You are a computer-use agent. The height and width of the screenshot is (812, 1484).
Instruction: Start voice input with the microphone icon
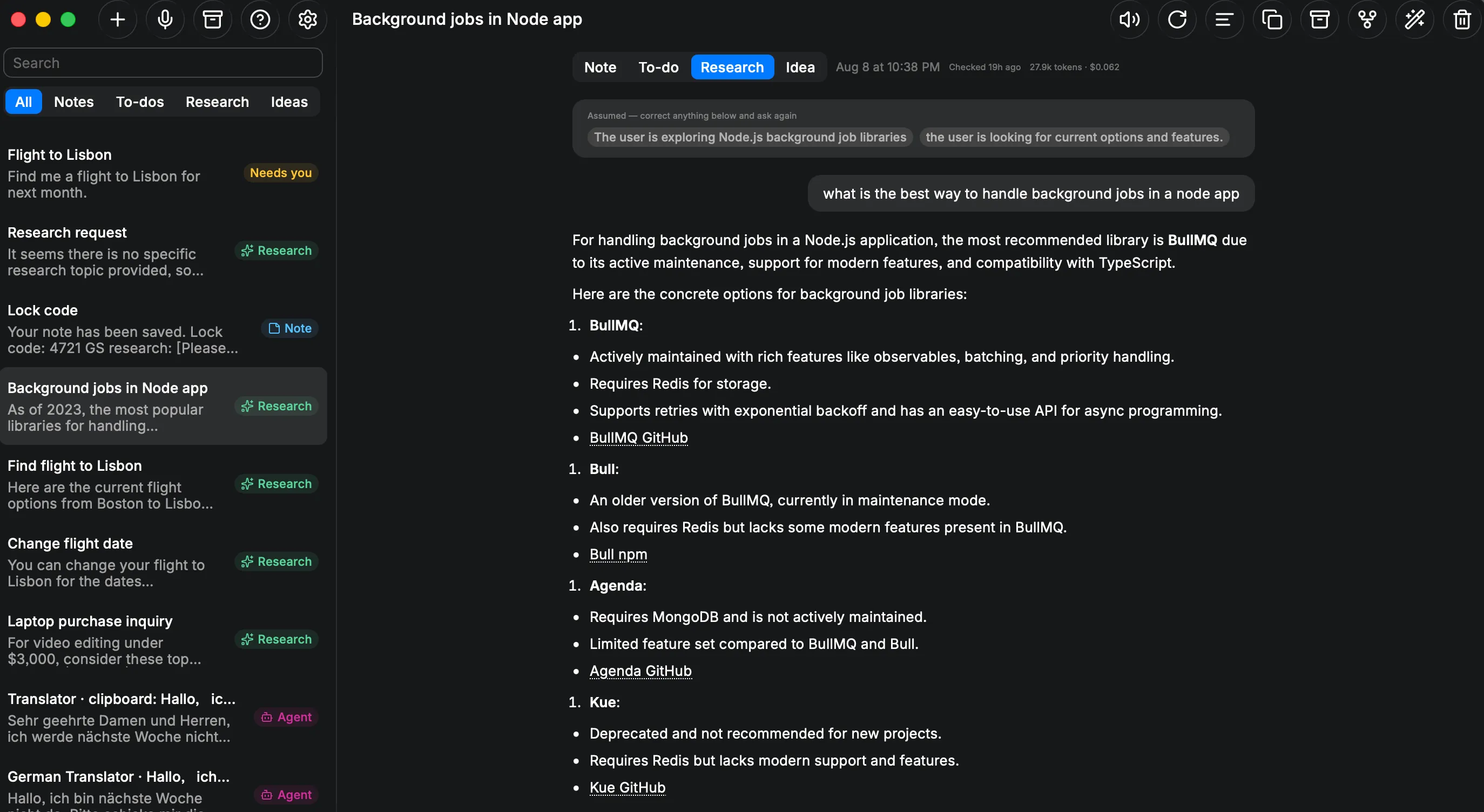(165, 19)
